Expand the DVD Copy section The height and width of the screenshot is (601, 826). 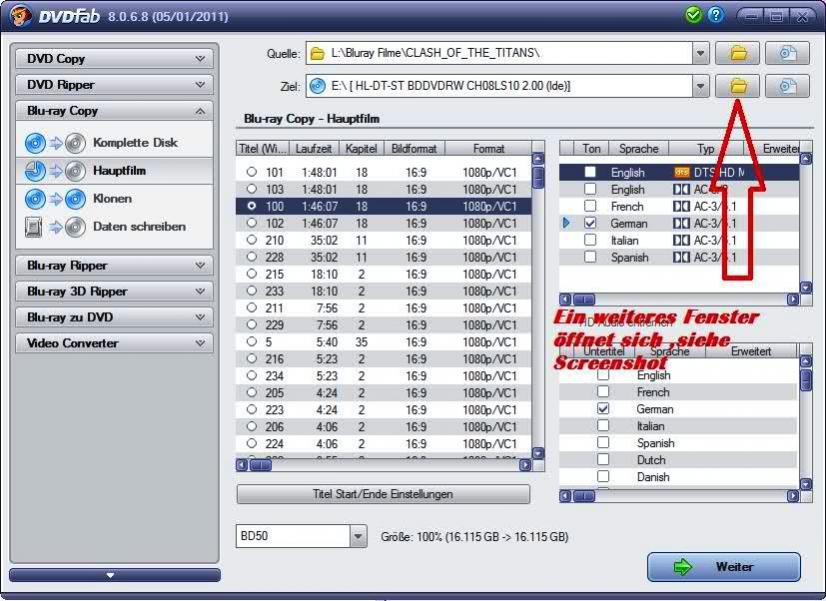pyautogui.click(x=114, y=58)
